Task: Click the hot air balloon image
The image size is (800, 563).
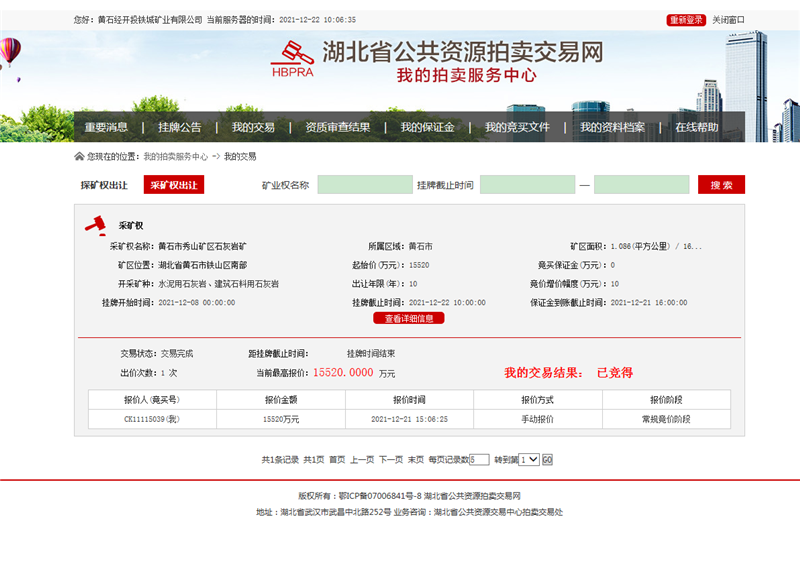Action: [9, 52]
